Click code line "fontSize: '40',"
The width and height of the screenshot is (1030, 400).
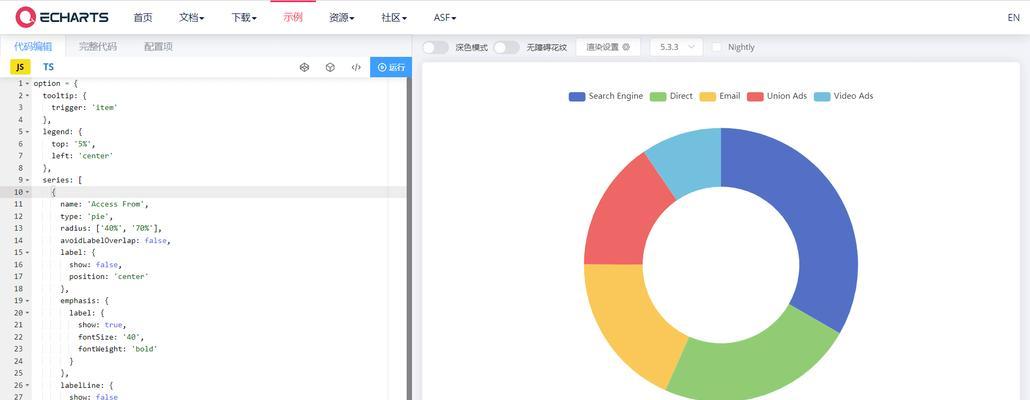(111, 337)
